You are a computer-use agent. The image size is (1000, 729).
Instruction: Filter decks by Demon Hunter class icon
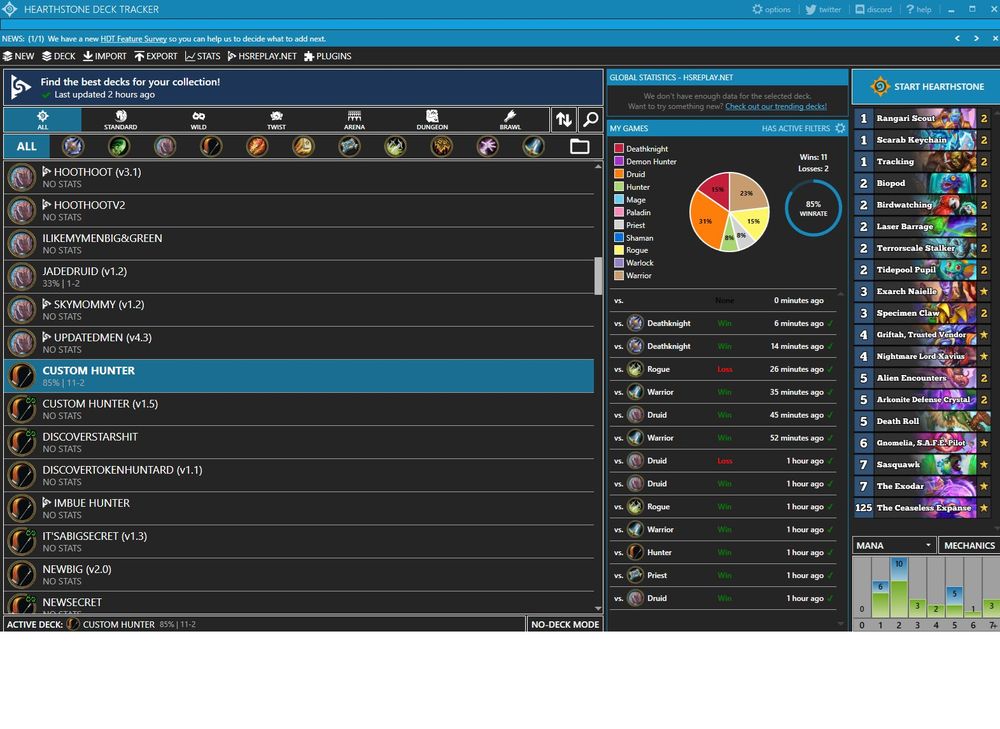point(119,147)
